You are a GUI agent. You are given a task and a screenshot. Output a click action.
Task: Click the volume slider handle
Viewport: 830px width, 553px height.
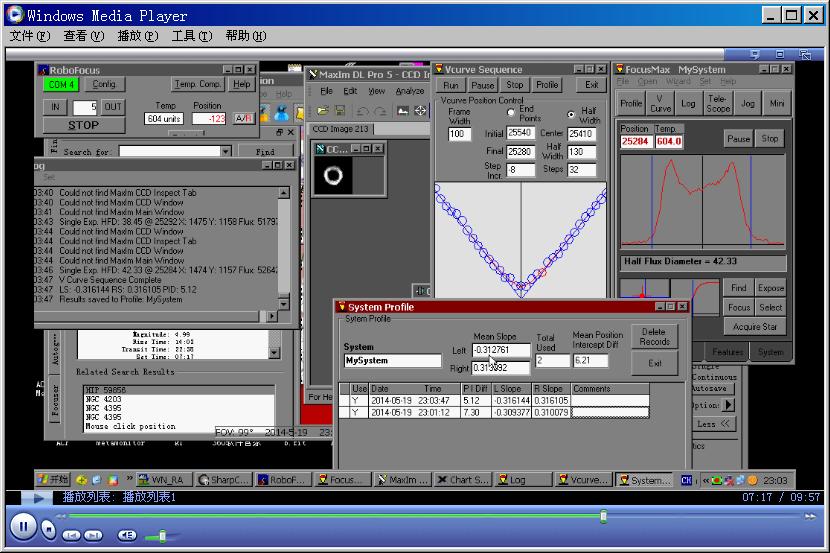click(x=163, y=536)
